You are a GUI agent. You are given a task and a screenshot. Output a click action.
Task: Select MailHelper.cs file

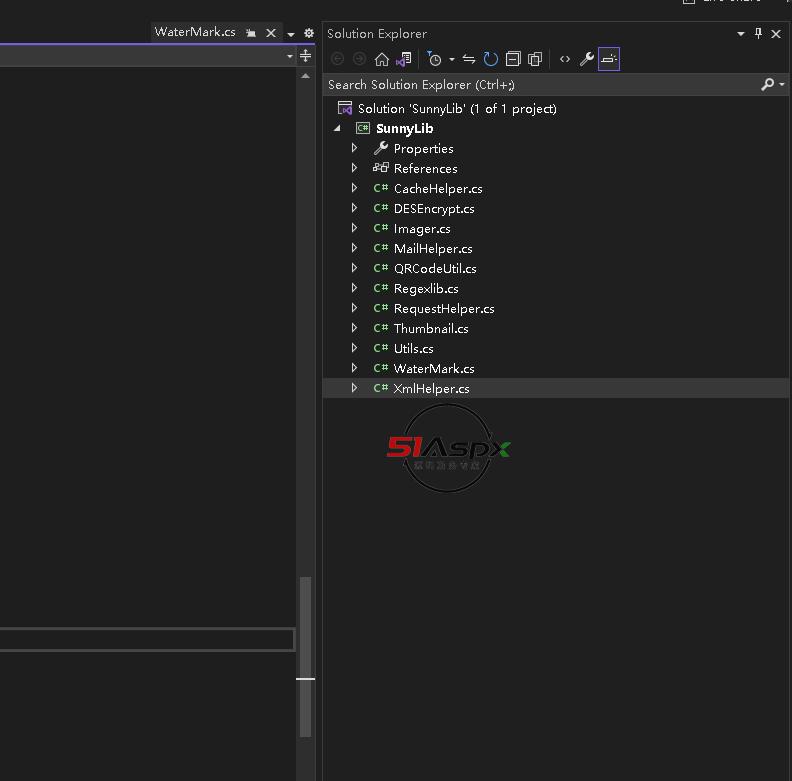[x=433, y=249]
